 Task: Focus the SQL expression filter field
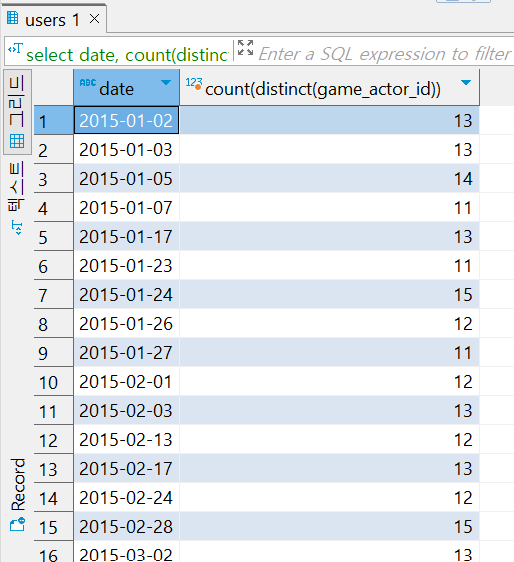(x=385, y=54)
